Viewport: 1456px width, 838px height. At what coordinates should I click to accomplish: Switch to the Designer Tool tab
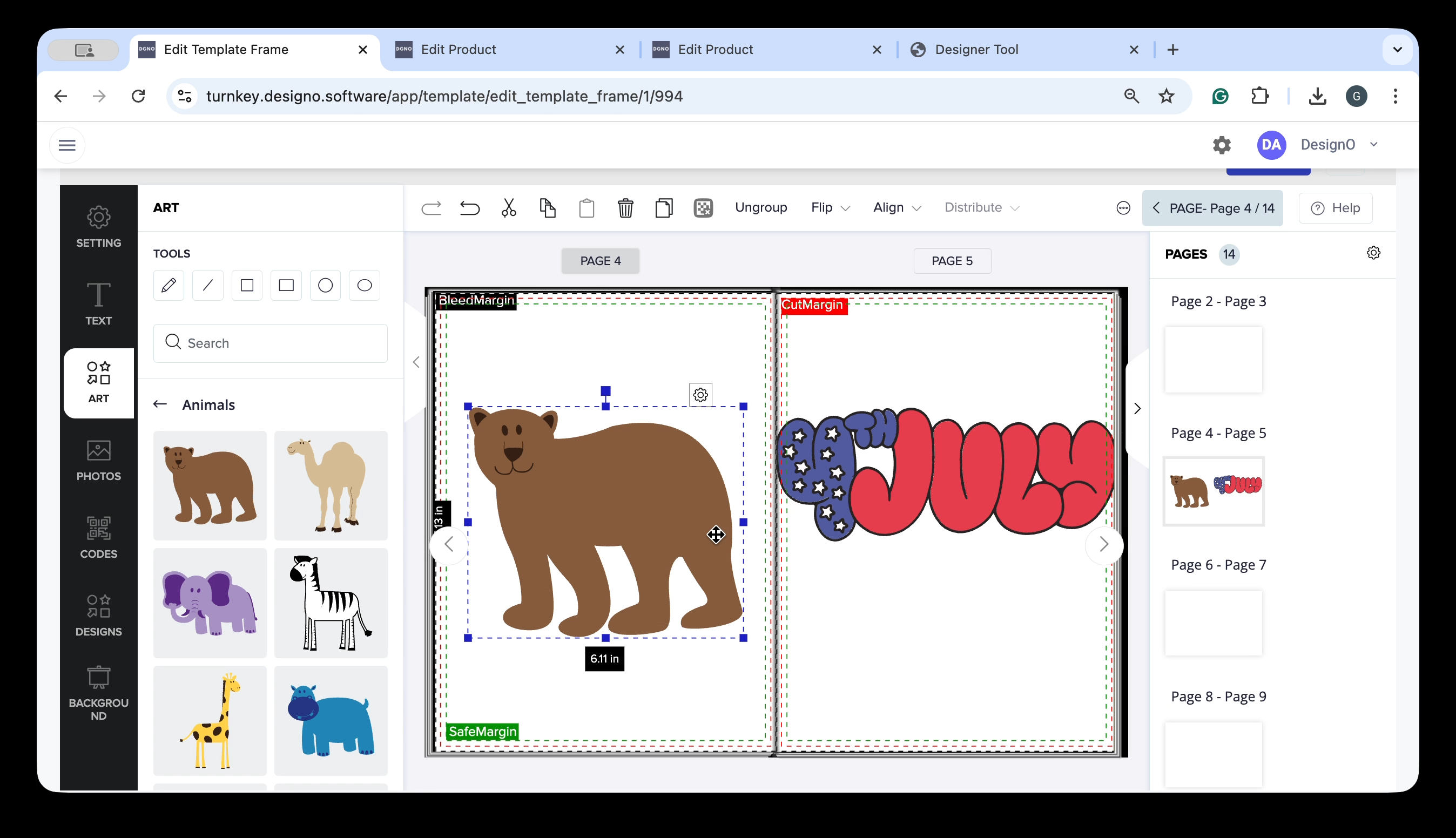(976, 50)
